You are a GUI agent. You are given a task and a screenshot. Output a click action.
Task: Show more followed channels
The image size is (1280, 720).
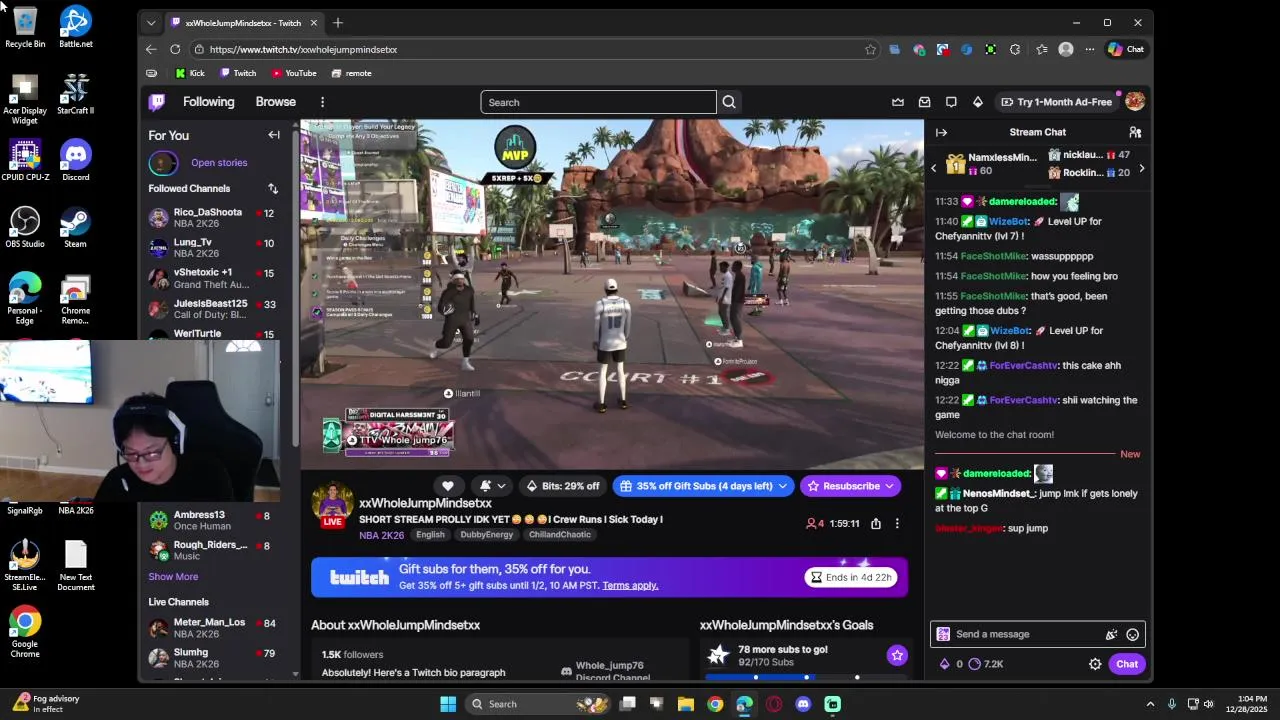click(173, 576)
